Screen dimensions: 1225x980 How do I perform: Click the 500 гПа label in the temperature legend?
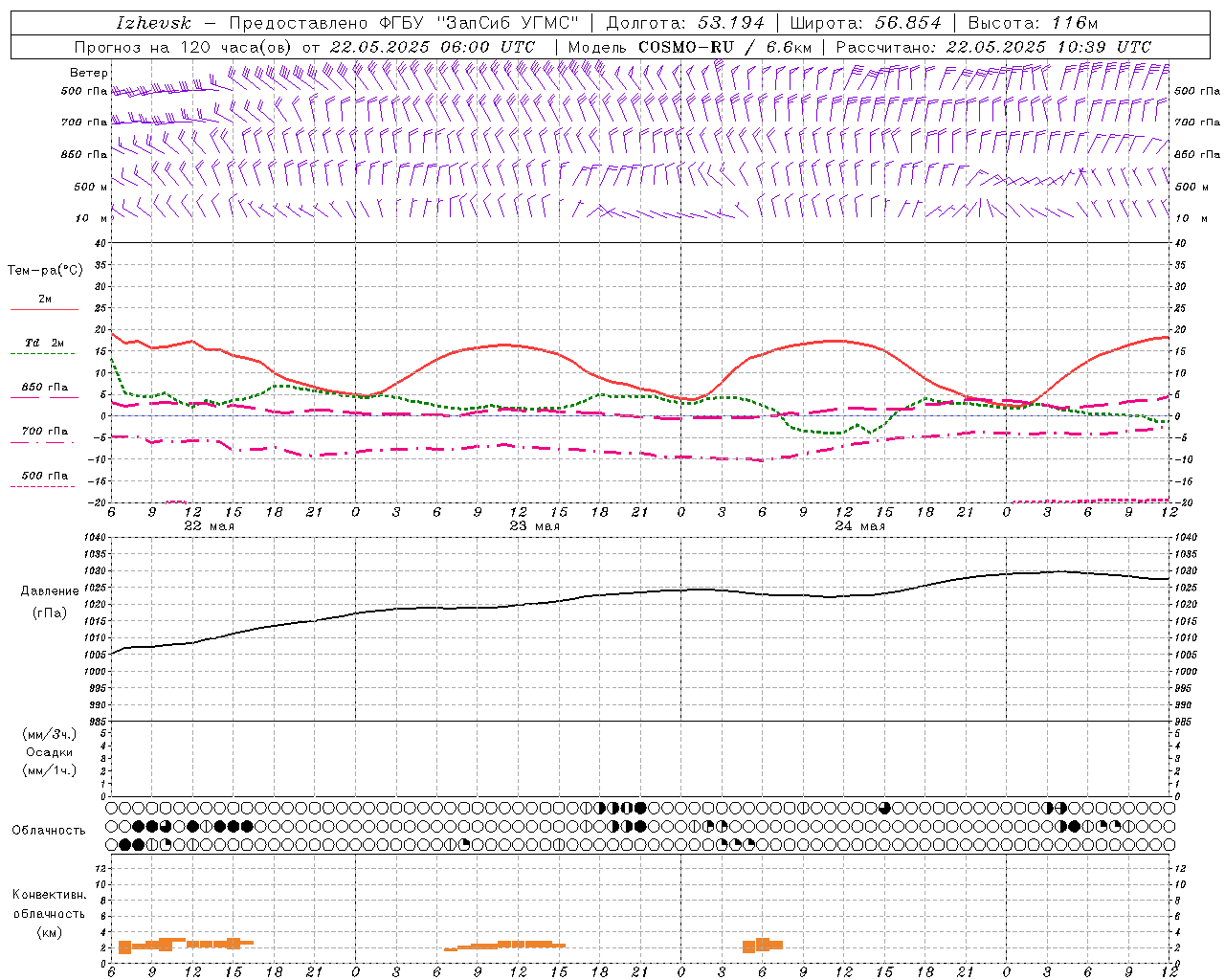pyautogui.click(x=45, y=476)
